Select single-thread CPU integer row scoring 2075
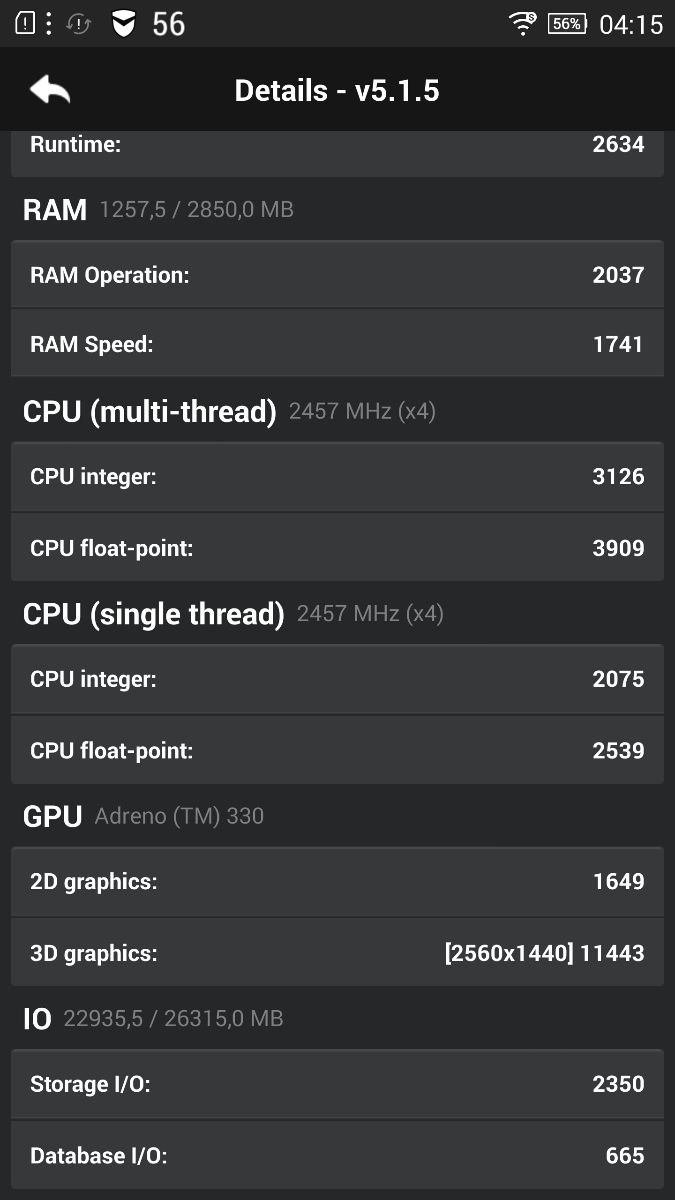The width and height of the screenshot is (675, 1200). [x=337, y=680]
